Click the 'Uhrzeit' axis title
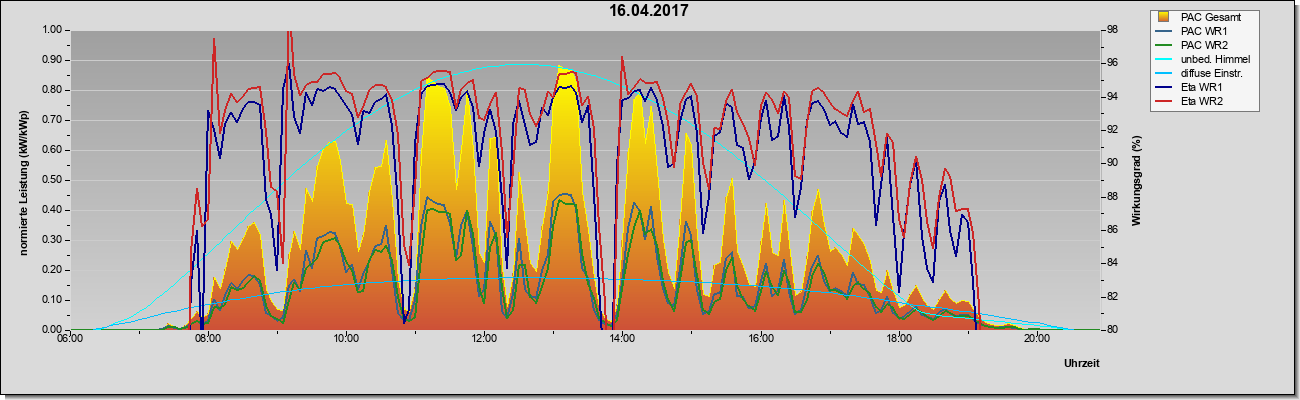 pos(1082,364)
